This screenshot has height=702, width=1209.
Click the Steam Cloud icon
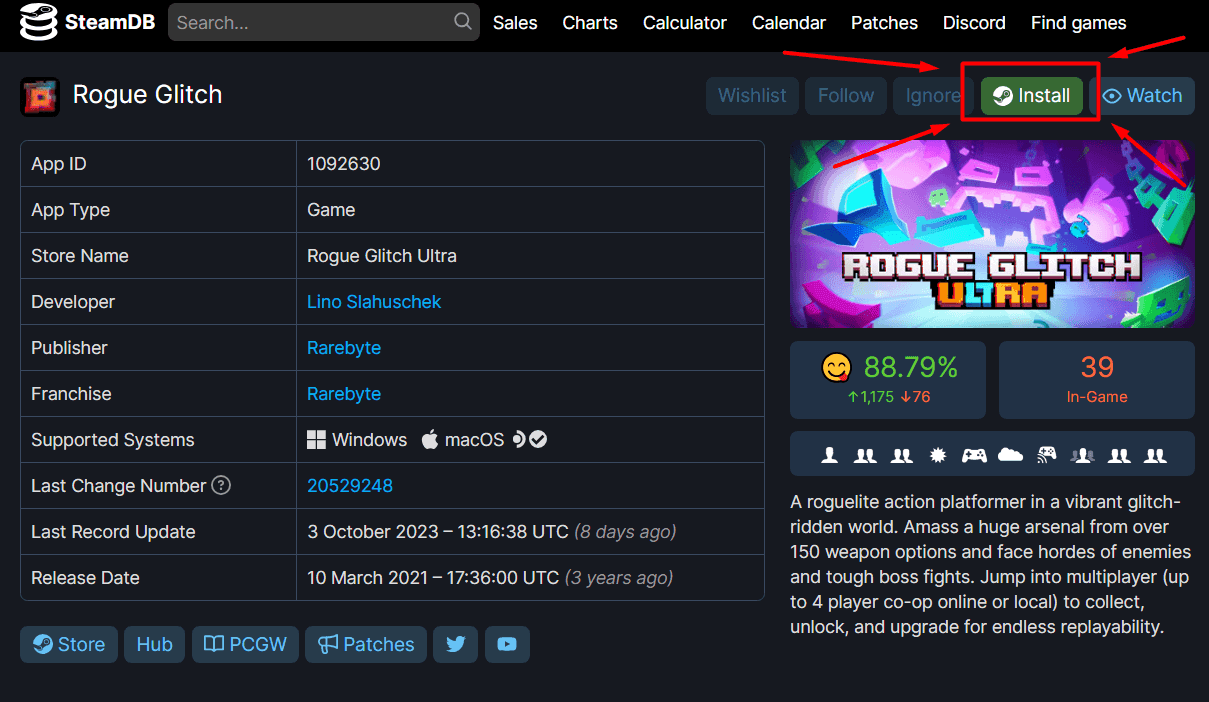[1011, 455]
